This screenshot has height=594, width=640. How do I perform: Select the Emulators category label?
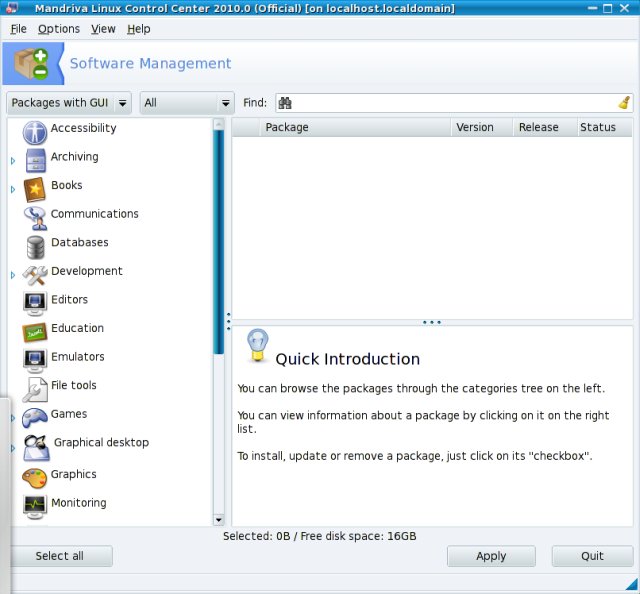tap(78, 357)
